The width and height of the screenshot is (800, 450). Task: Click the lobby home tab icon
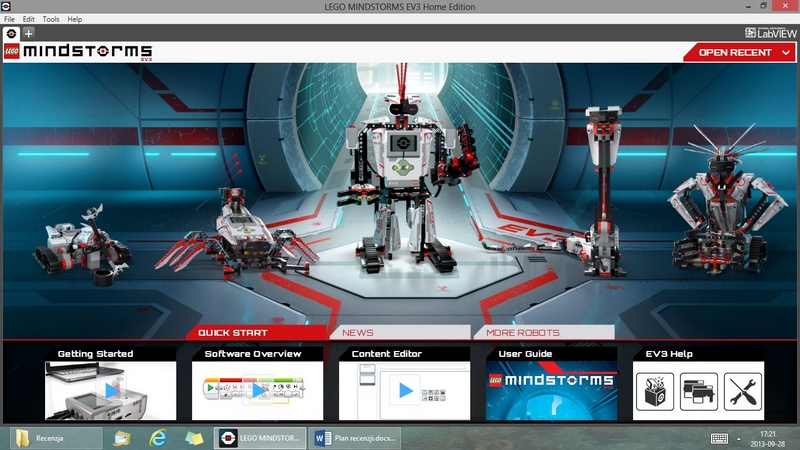(x=11, y=34)
